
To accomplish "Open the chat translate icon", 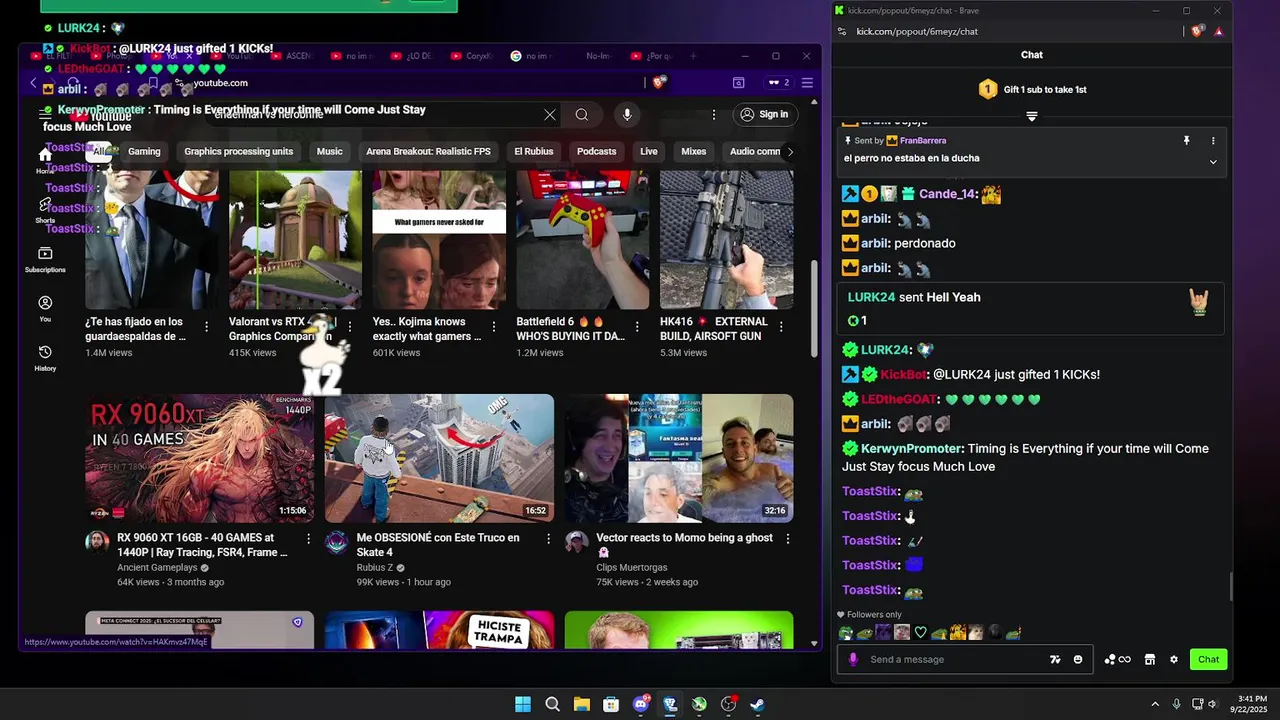I will pos(1055,660).
